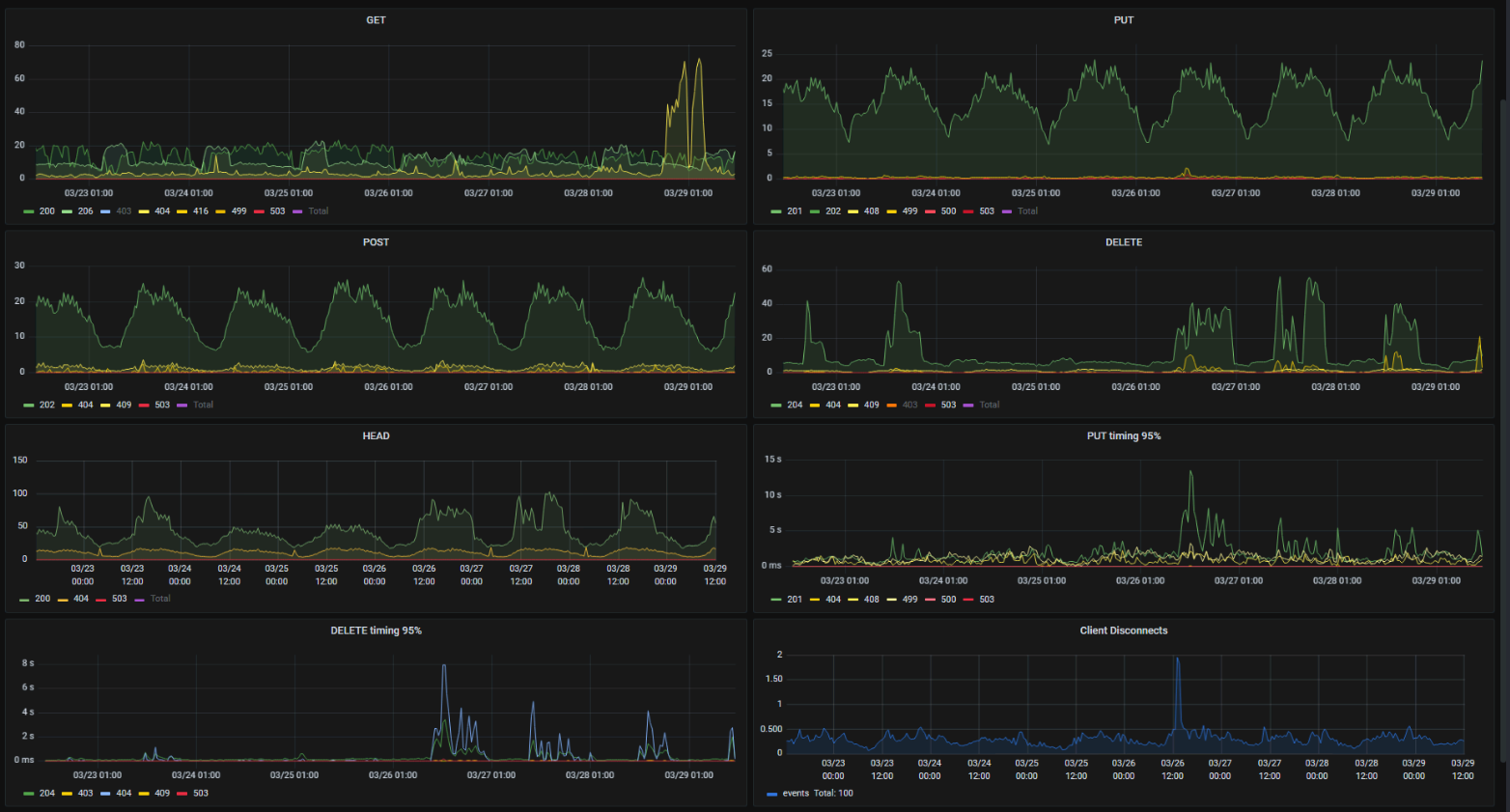
Task: Open the PUT panel title menu
Action: [x=1124, y=20]
